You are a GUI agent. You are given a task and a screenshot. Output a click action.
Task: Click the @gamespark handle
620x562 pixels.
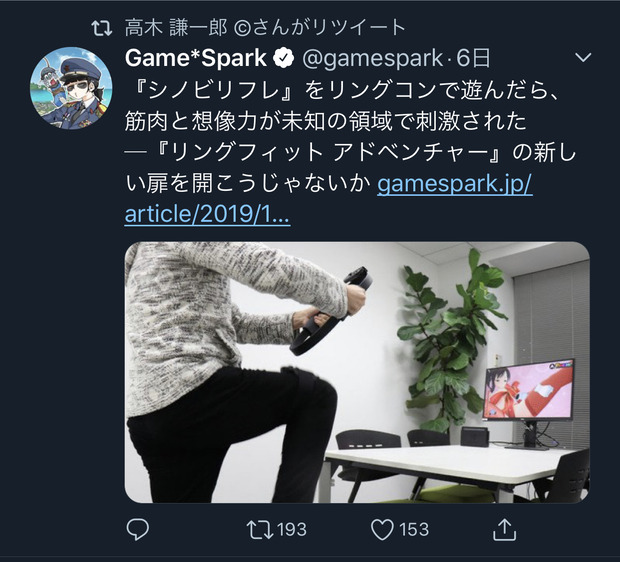[x=372, y=59]
